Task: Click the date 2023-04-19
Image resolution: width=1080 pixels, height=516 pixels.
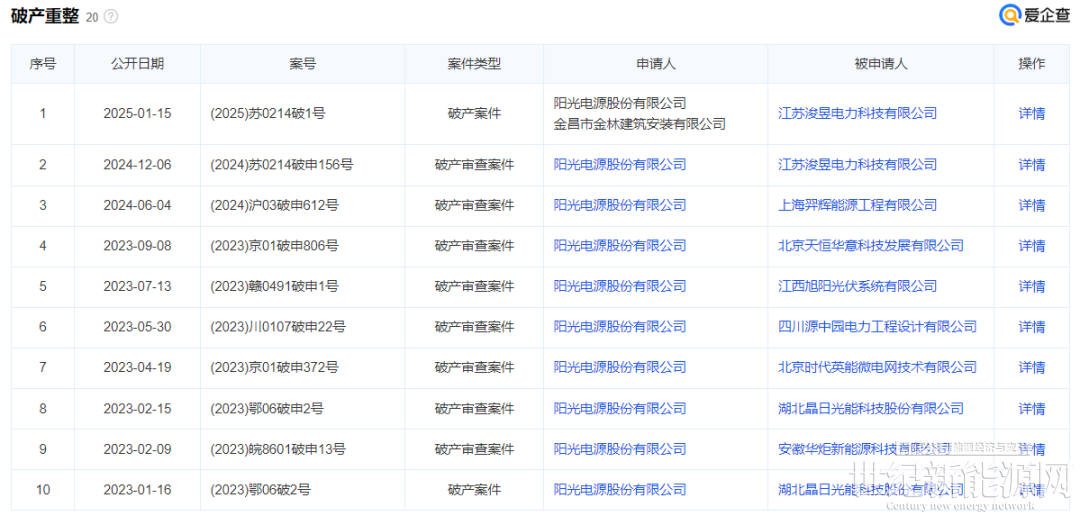Action: (x=137, y=367)
